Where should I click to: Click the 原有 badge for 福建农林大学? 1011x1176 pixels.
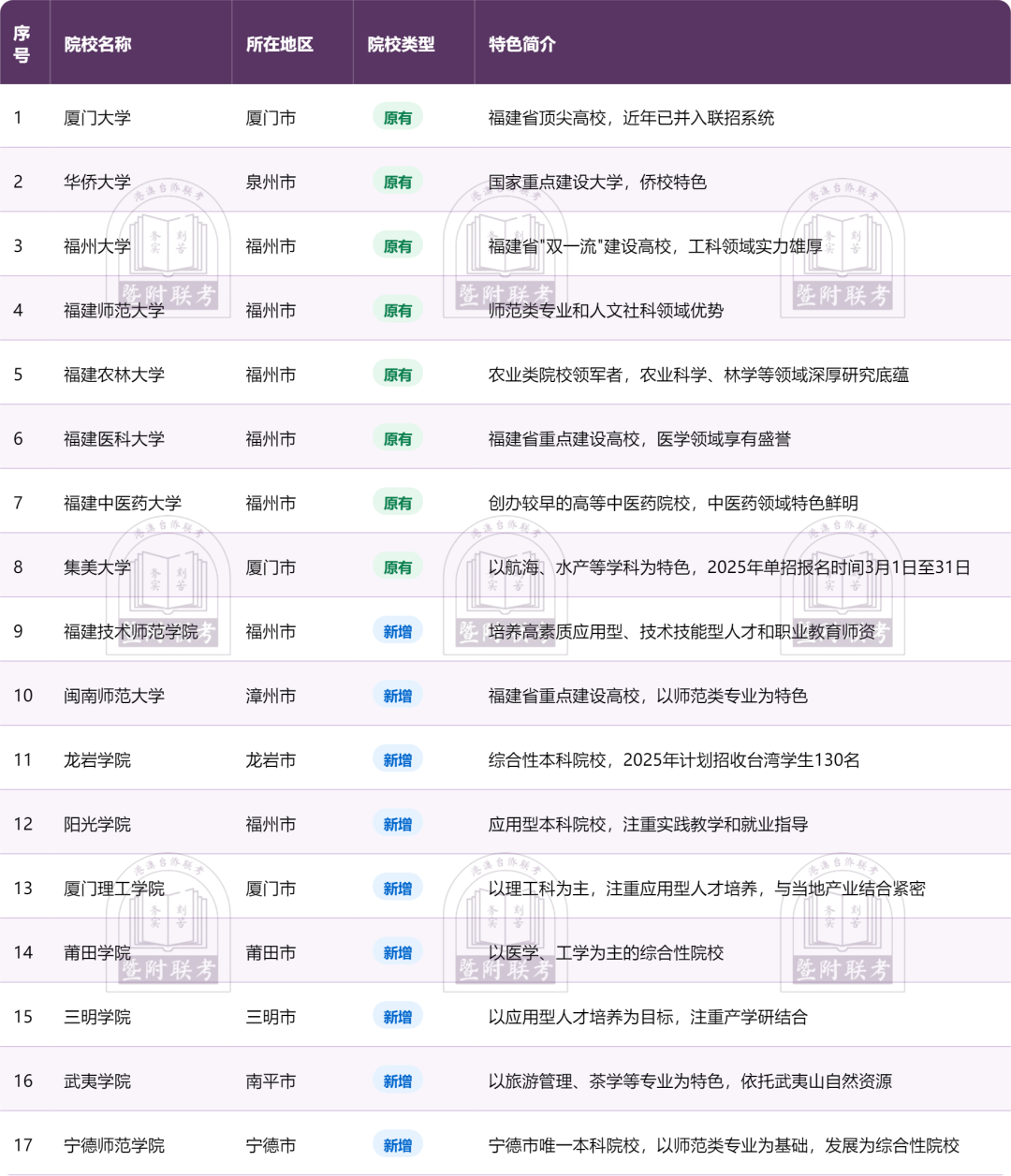tap(397, 375)
